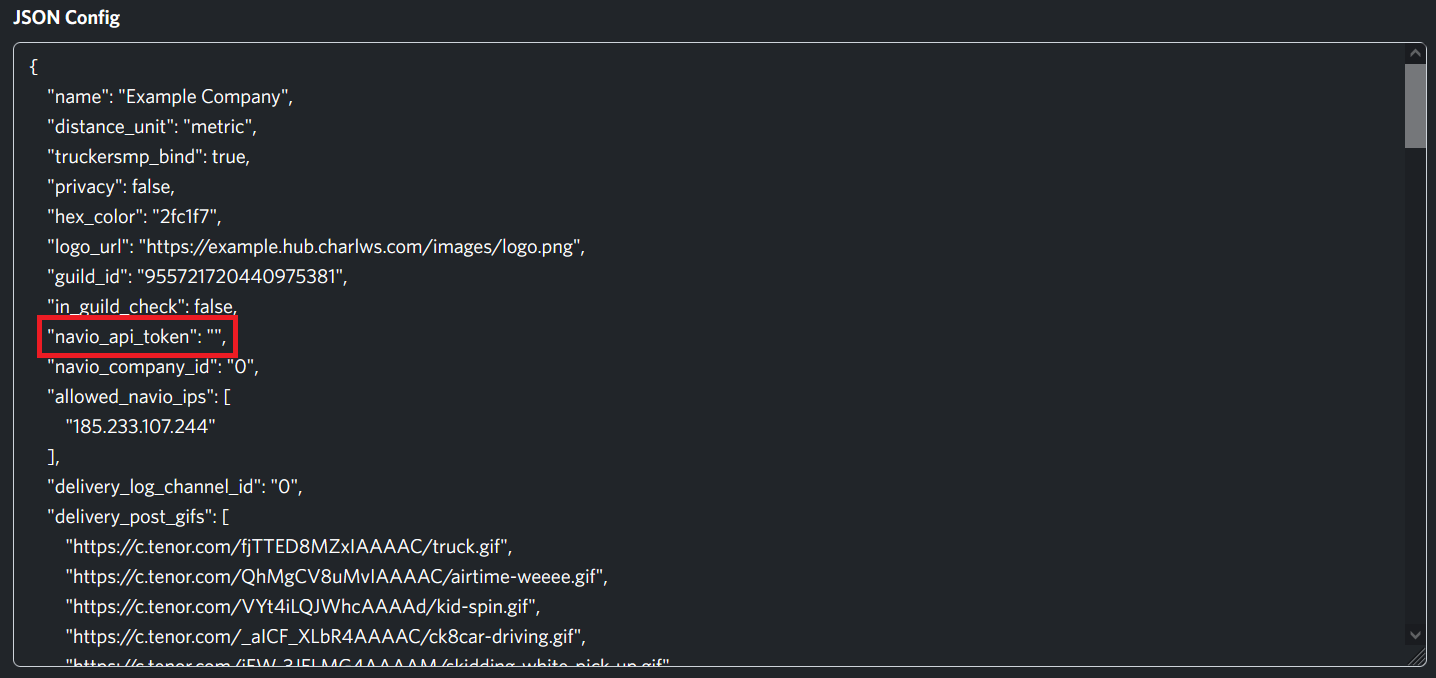1436x678 pixels.
Task: Click the JSON Config heading label
Action: click(66, 18)
